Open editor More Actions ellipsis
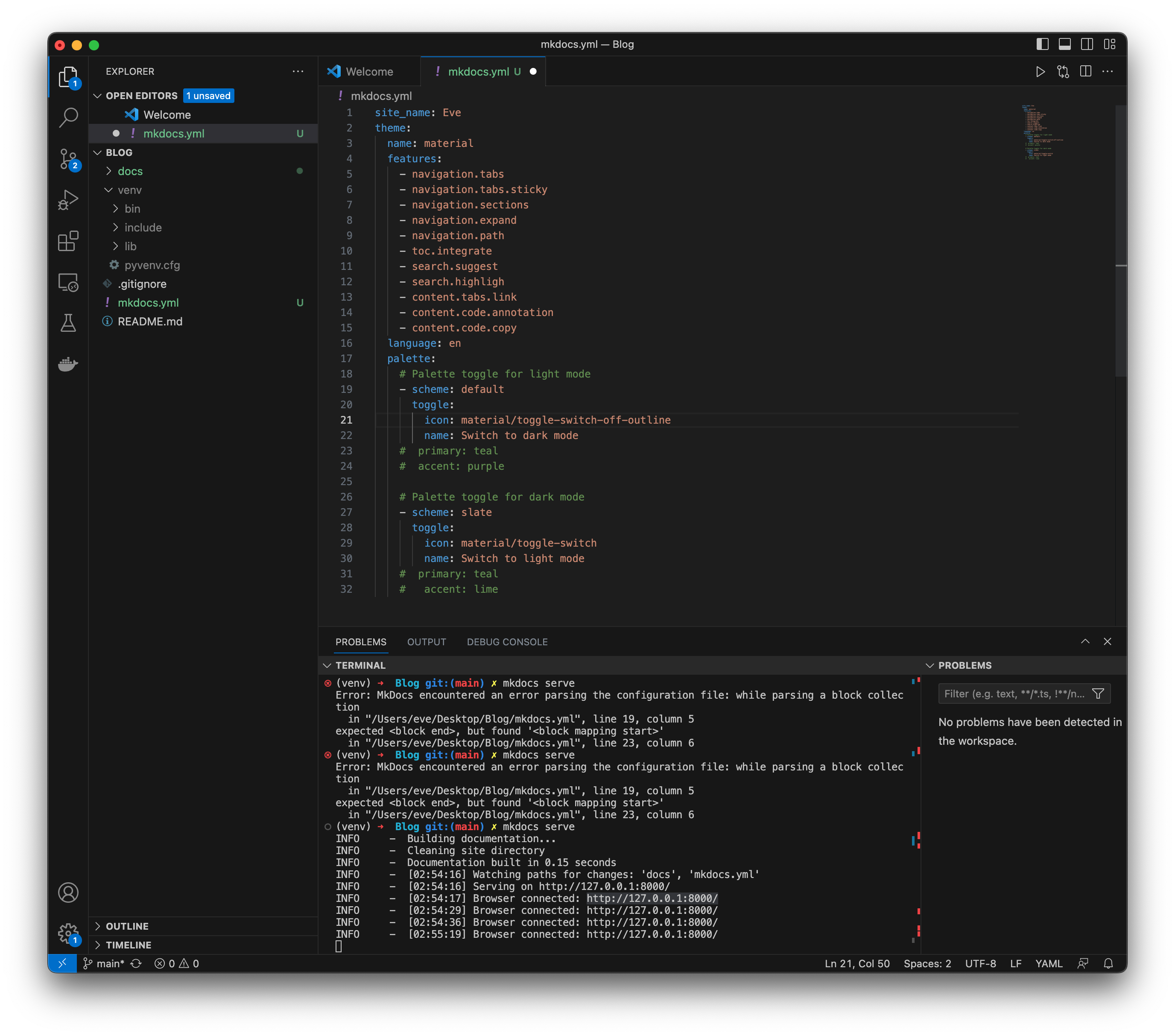Image resolution: width=1175 pixels, height=1036 pixels. [1108, 71]
